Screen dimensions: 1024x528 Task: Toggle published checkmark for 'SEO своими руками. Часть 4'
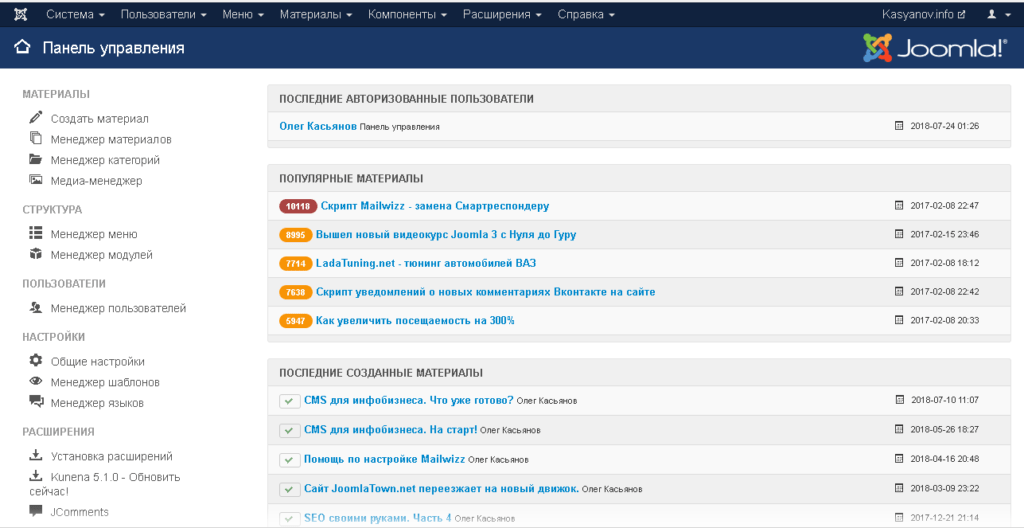(289, 518)
